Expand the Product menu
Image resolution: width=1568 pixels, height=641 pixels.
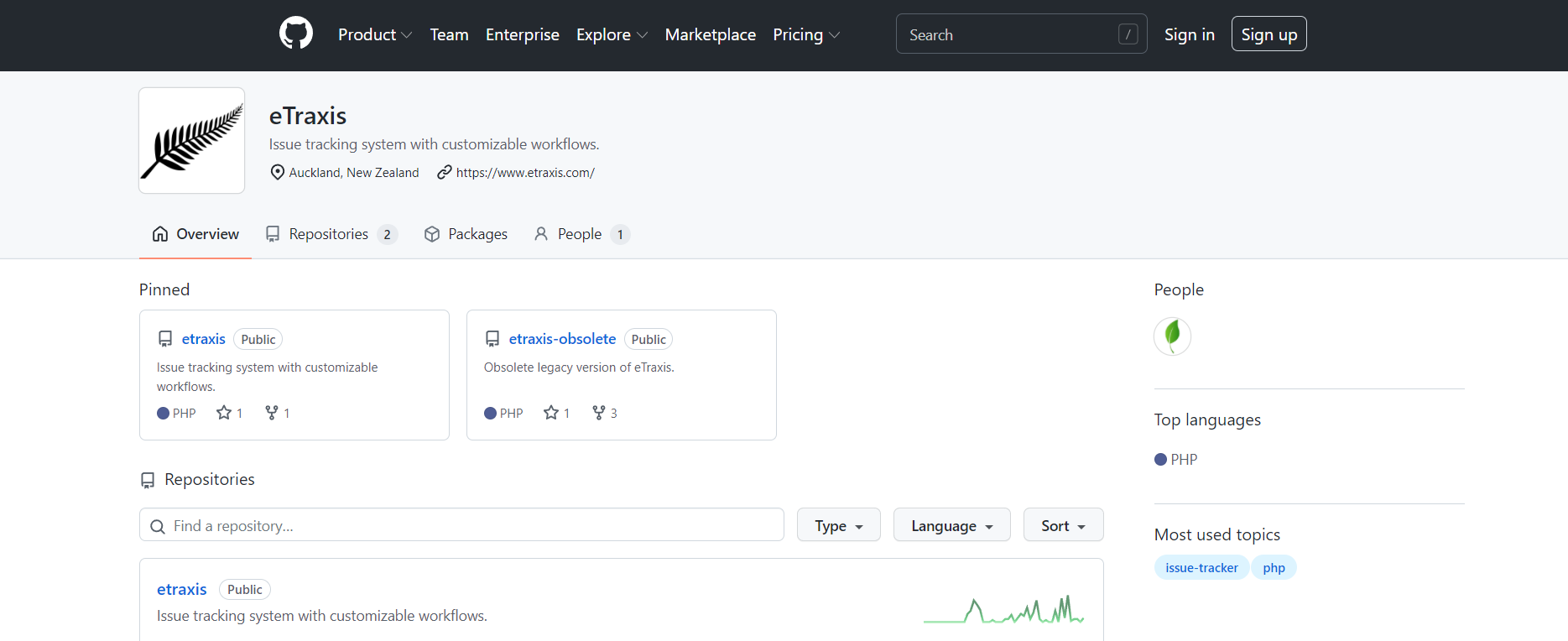[x=375, y=34]
